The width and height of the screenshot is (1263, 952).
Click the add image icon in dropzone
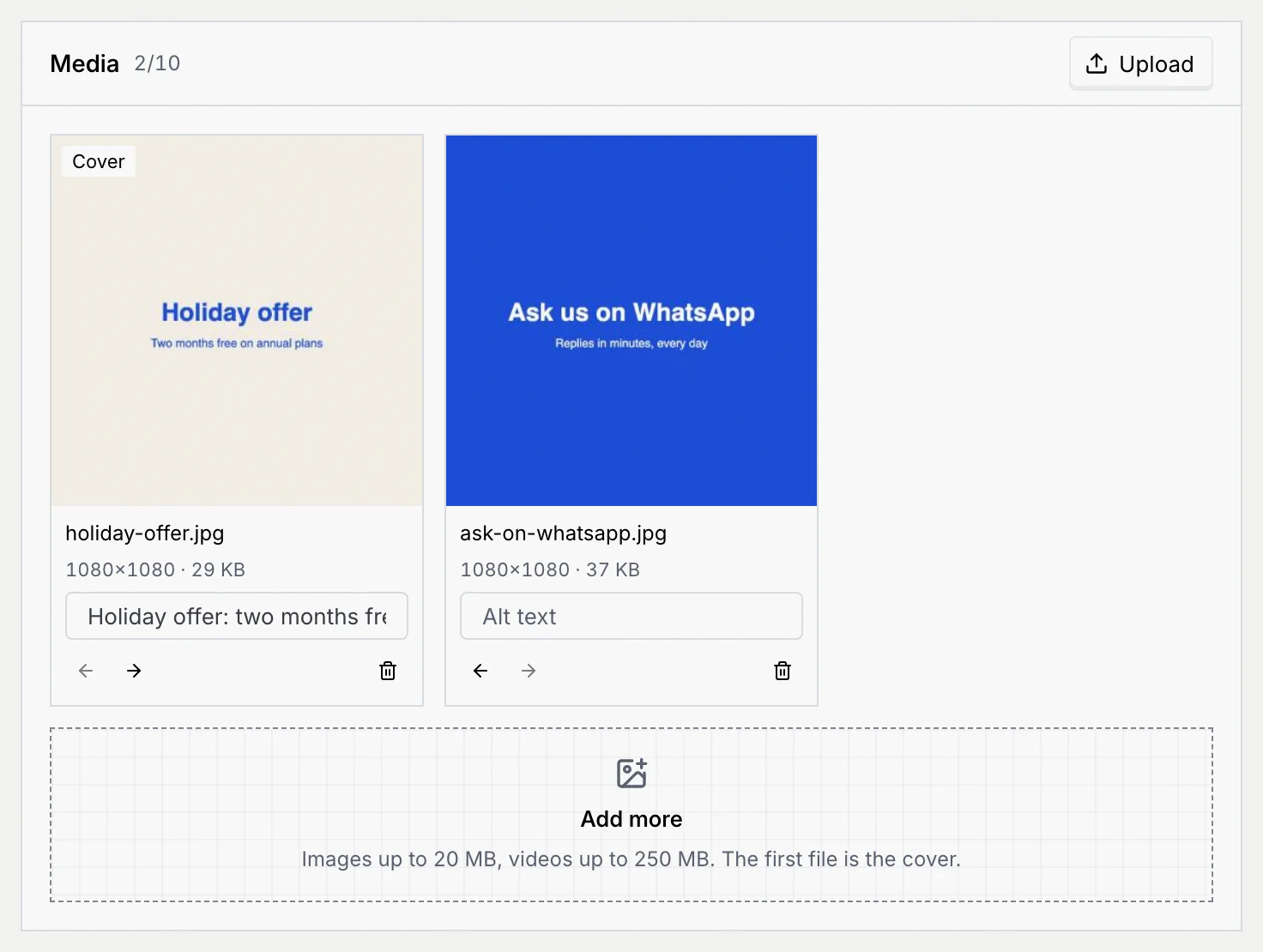[631, 774]
